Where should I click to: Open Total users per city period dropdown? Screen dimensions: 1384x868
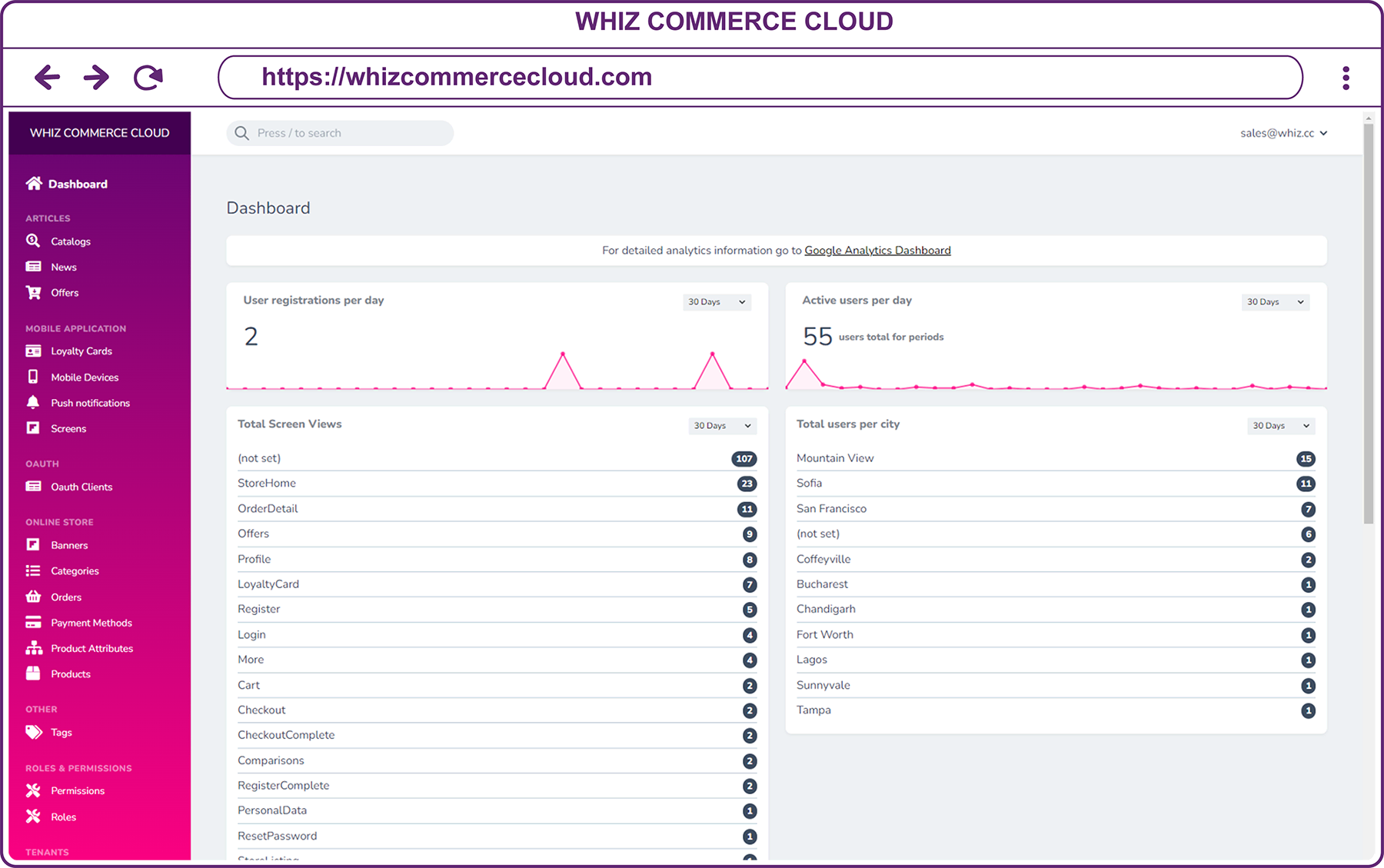[1280, 426]
